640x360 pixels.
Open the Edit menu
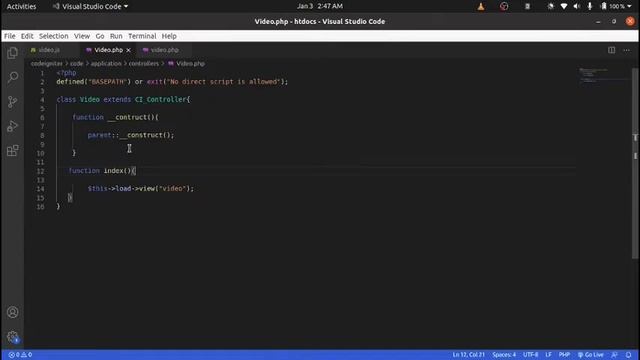27,36
